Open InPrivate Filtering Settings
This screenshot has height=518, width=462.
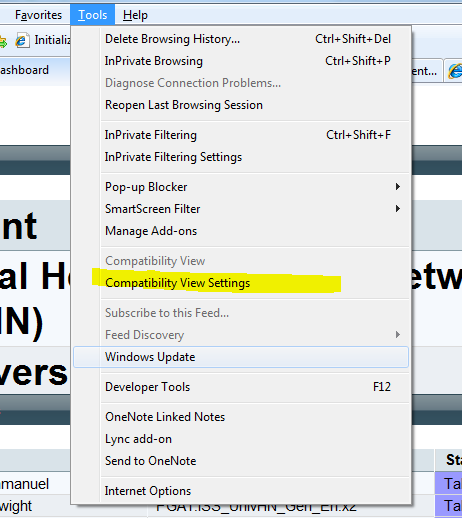(241, 157)
